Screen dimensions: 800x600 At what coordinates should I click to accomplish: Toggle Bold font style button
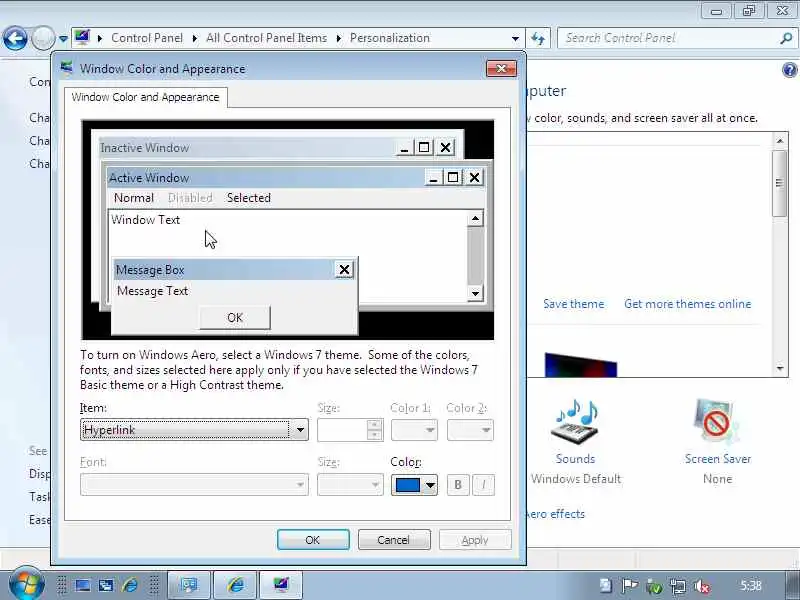(x=458, y=485)
